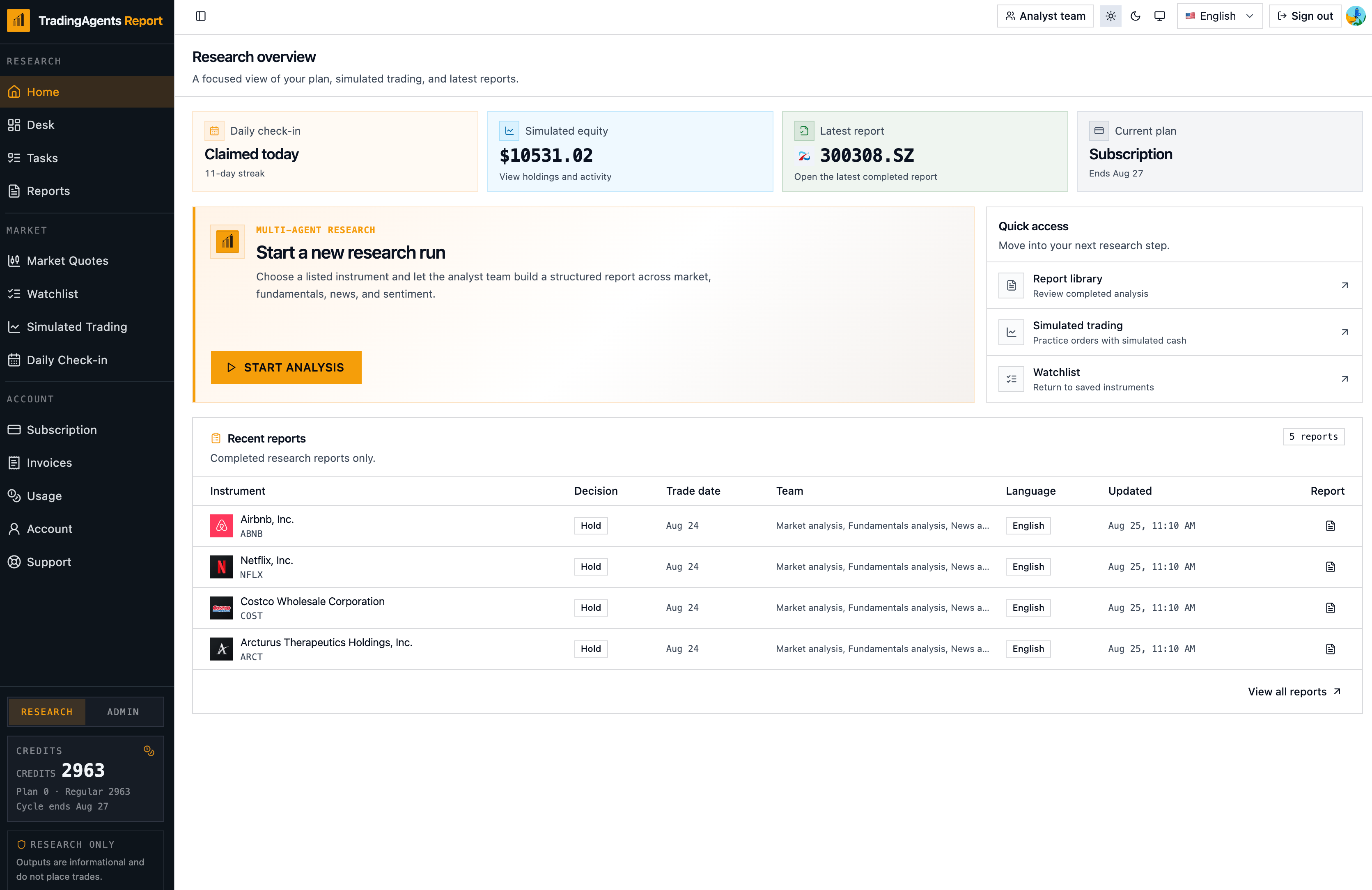The width and height of the screenshot is (1372, 890).
Task: Click the Sign out button
Action: click(1305, 16)
